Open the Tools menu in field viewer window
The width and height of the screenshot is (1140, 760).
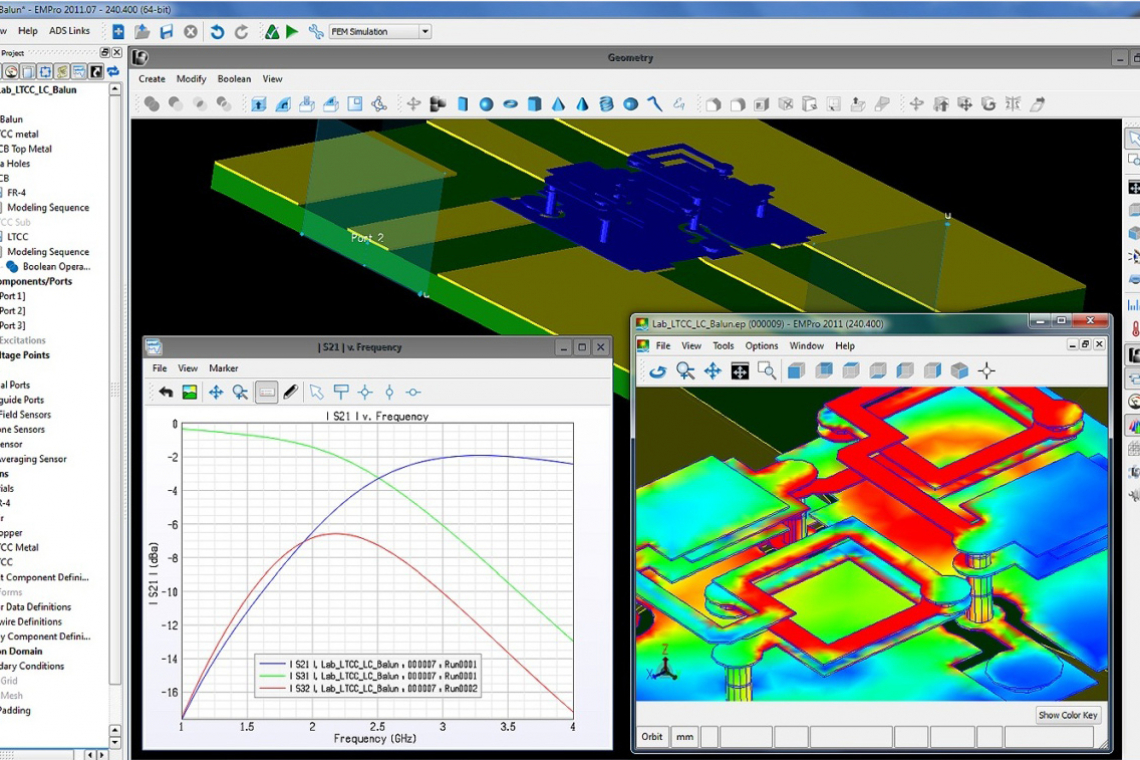click(x=723, y=345)
